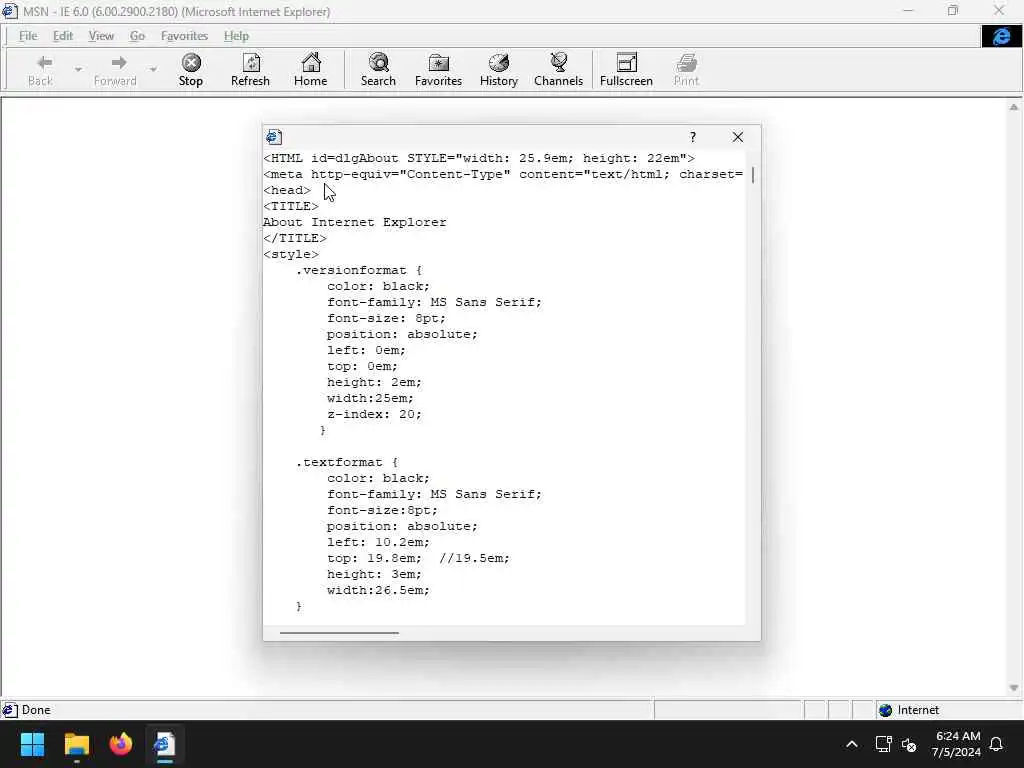Click the '<HTML id=dlgAbout' first line
Screen dimensions: 1024x768
click(x=479, y=158)
